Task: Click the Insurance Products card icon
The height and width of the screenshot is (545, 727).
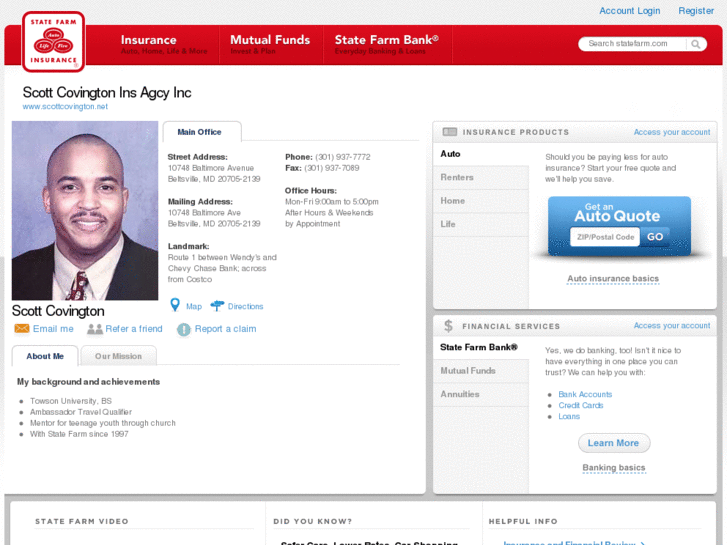Action: [450, 132]
